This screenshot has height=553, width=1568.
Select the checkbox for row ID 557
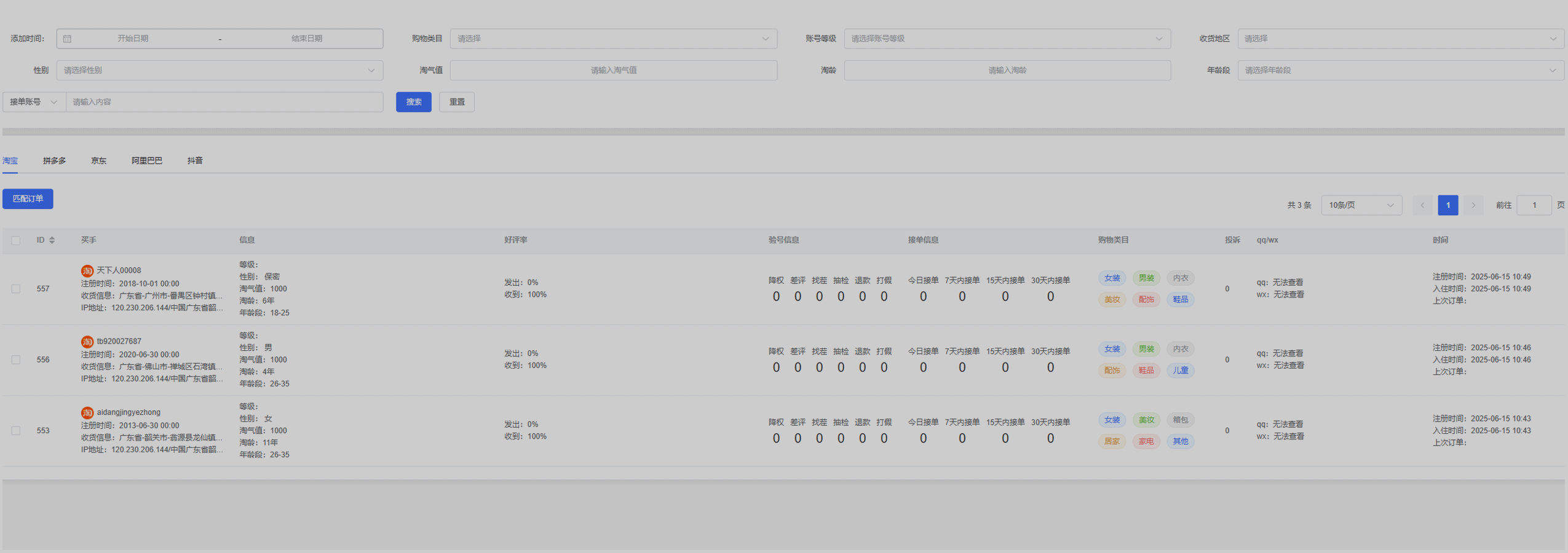pos(16,289)
